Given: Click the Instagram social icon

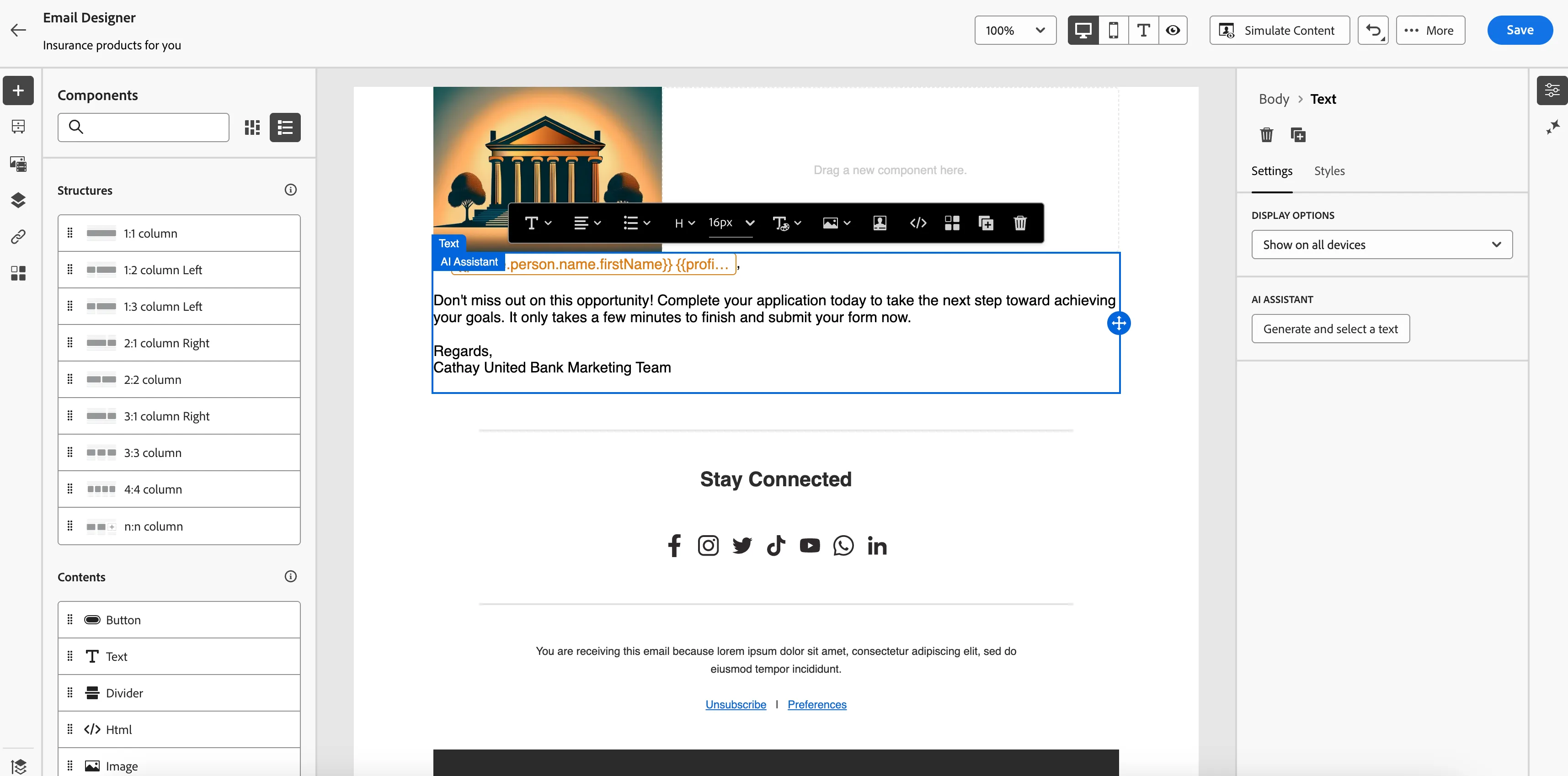Looking at the screenshot, I should pyautogui.click(x=708, y=545).
